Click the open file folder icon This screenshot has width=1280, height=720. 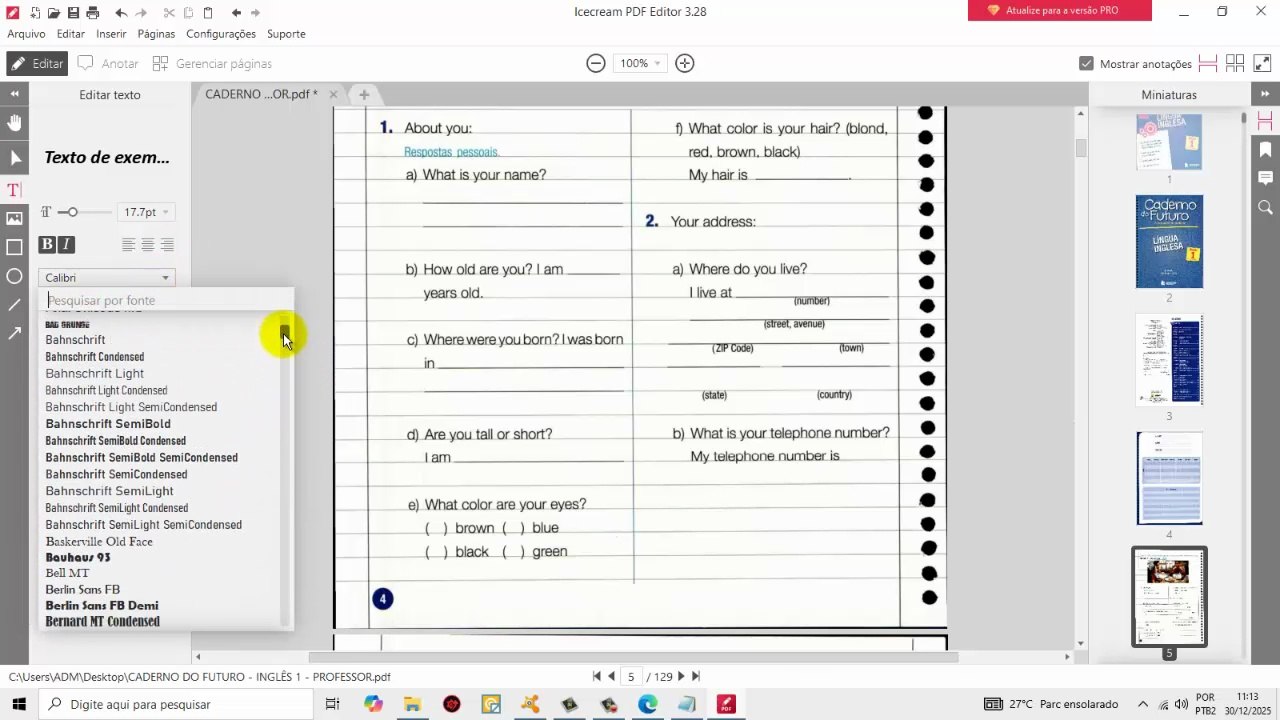click(x=54, y=13)
